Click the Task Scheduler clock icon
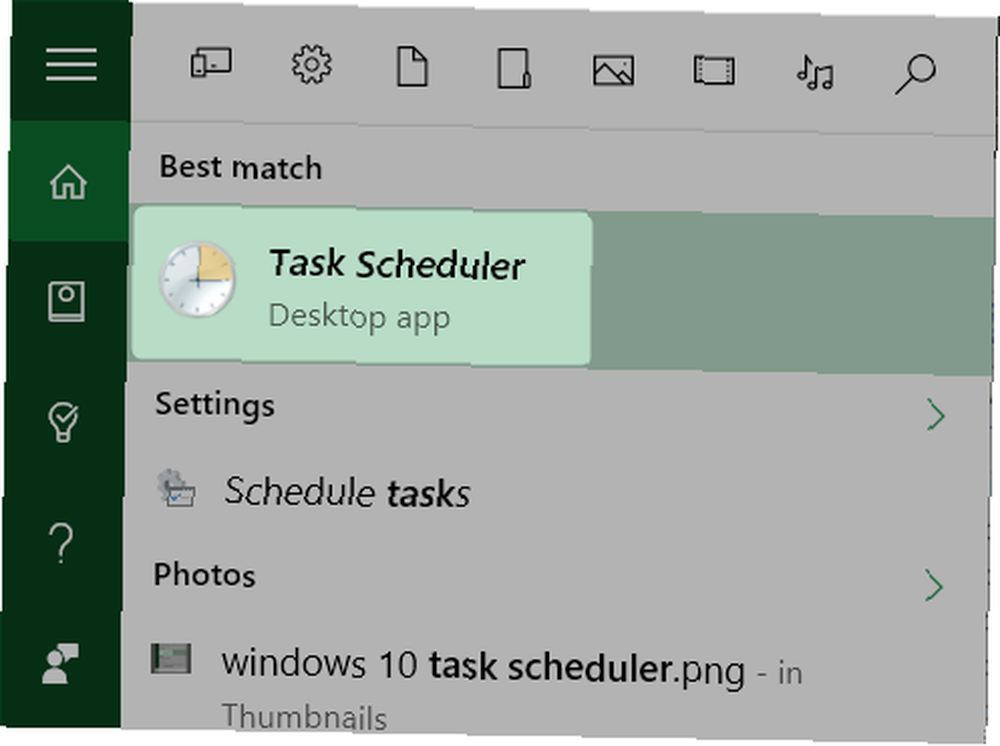This screenshot has height=746, width=1000. point(197,279)
